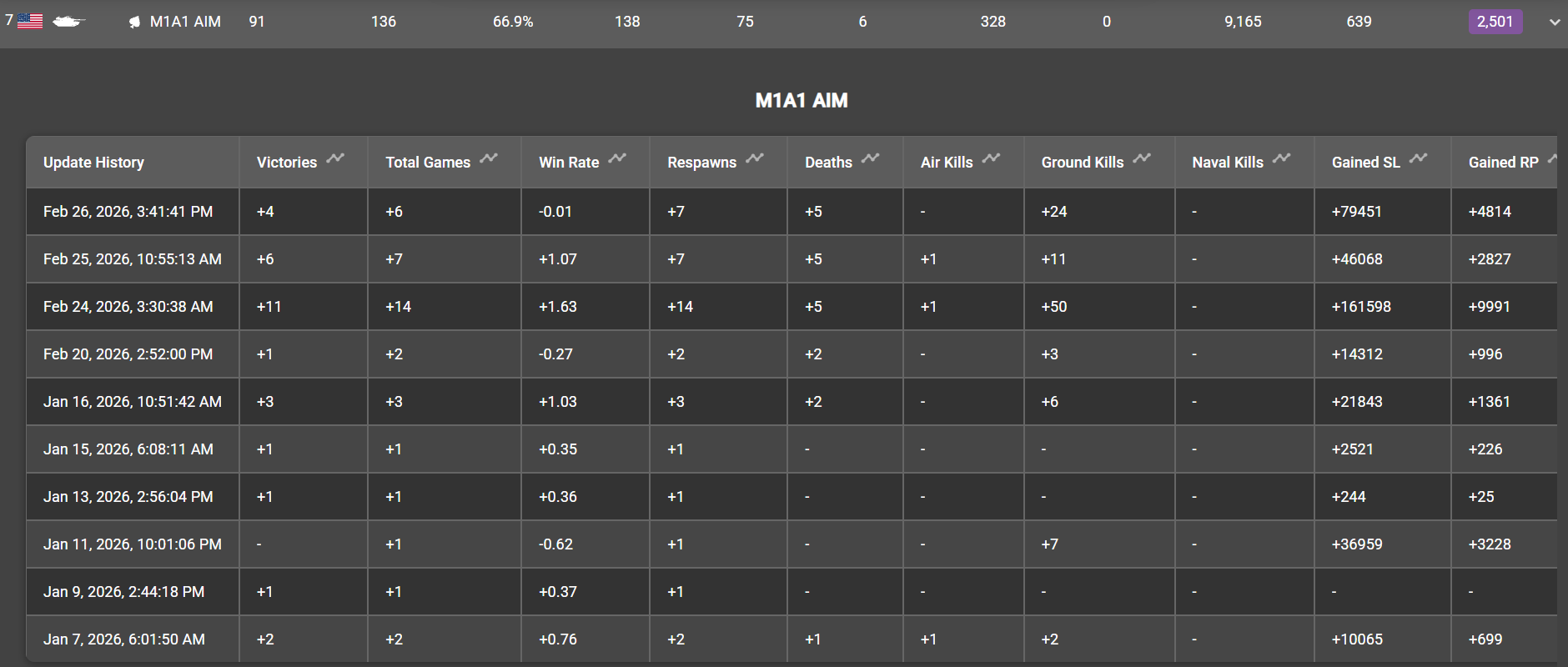Click the USA flag icon
Viewport: 1568px width, 667px height.
pyautogui.click(x=30, y=21)
